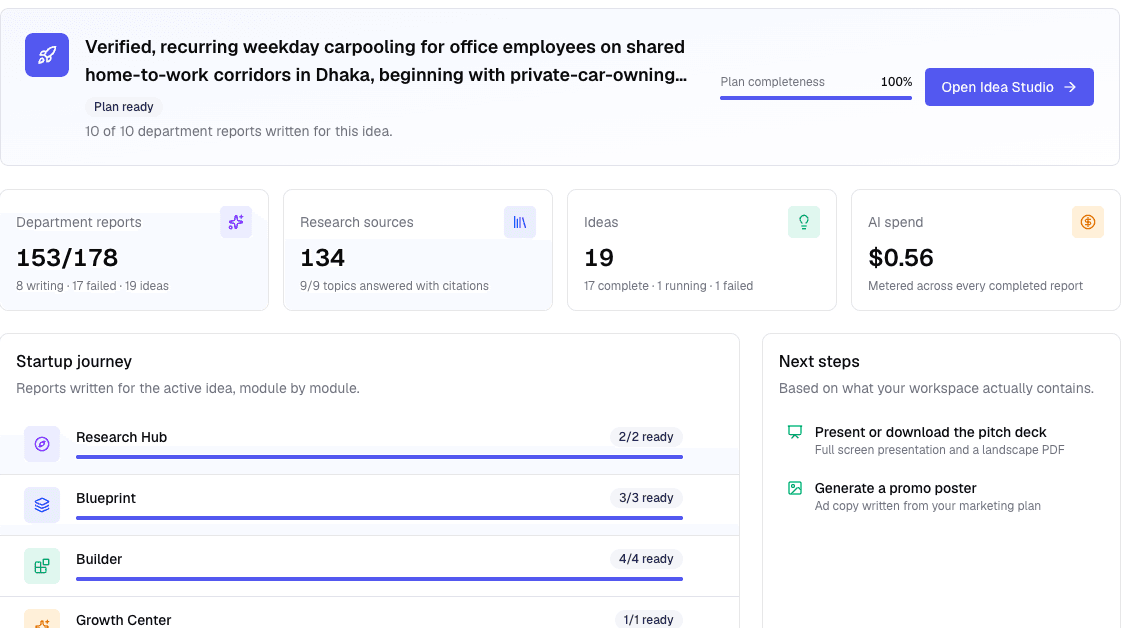
Task: Click 'Full screen presentation and a landscape PDF' text
Action: [939, 449]
